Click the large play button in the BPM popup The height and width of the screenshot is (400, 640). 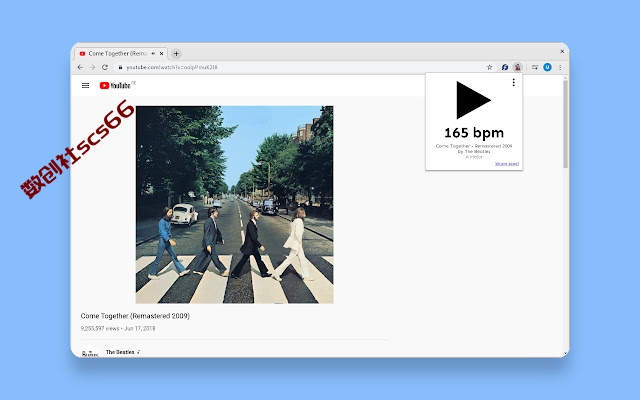[473, 100]
